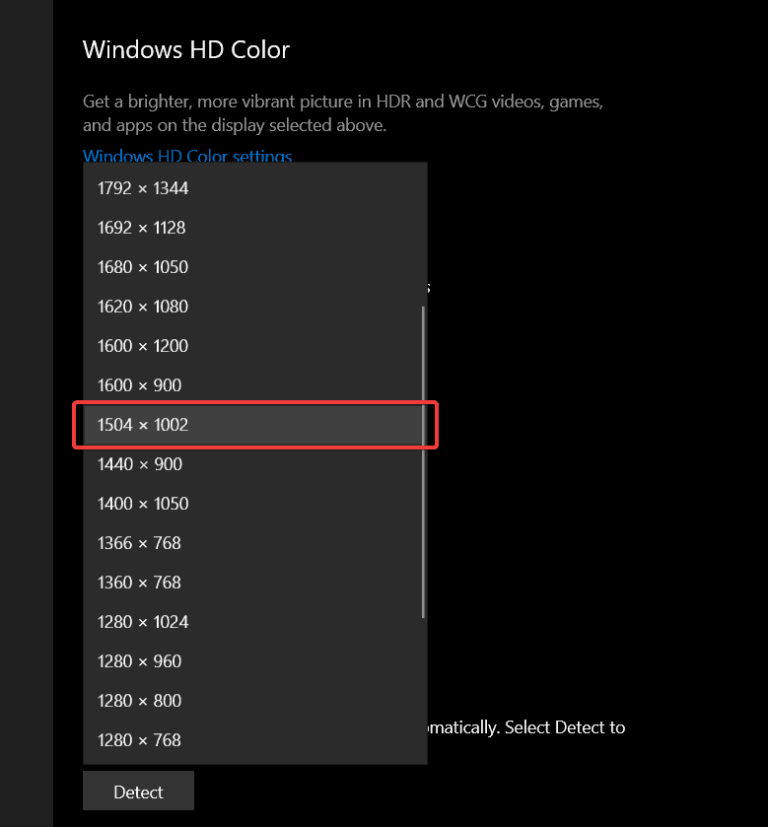Choose 1280 × 960 in the resolution list

click(140, 661)
